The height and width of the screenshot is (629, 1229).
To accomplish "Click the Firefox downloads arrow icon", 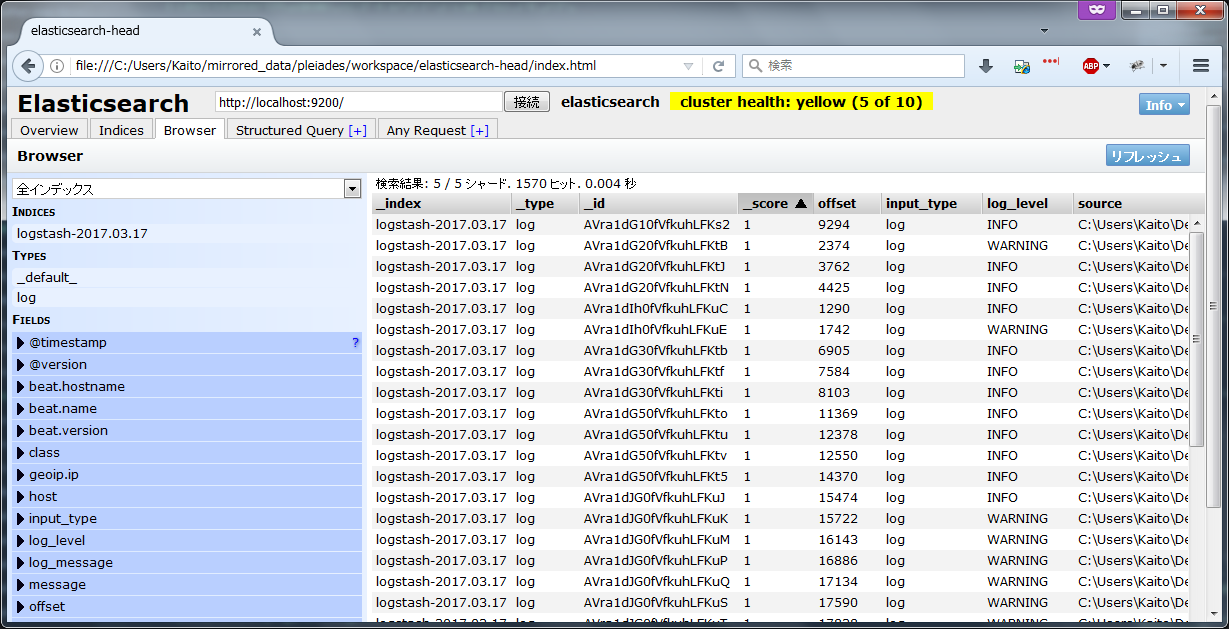I will tap(986, 66).
